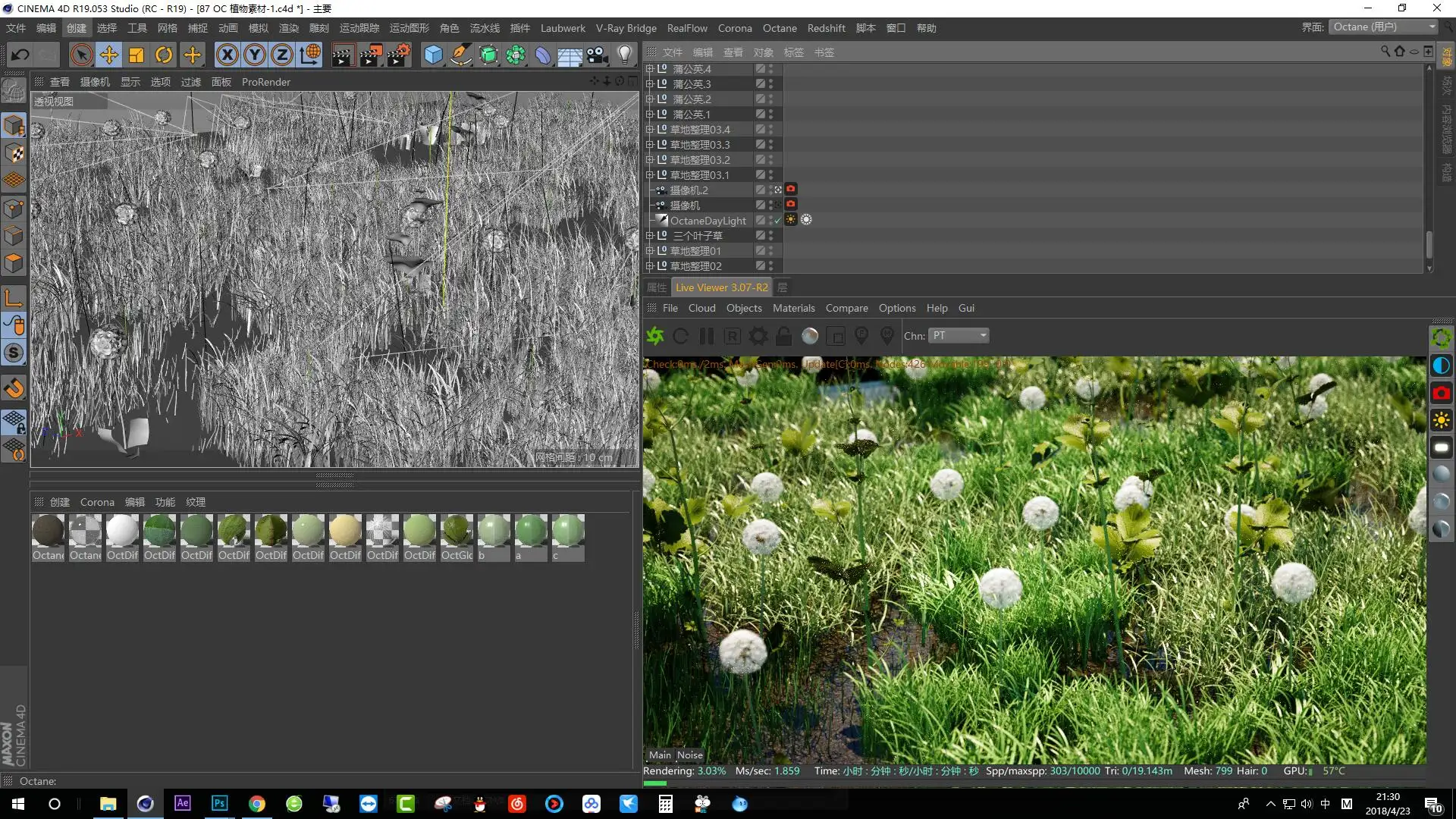The height and width of the screenshot is (819, 1456).
Task: Click the green Array modeling icon
Action: [516, 55]
